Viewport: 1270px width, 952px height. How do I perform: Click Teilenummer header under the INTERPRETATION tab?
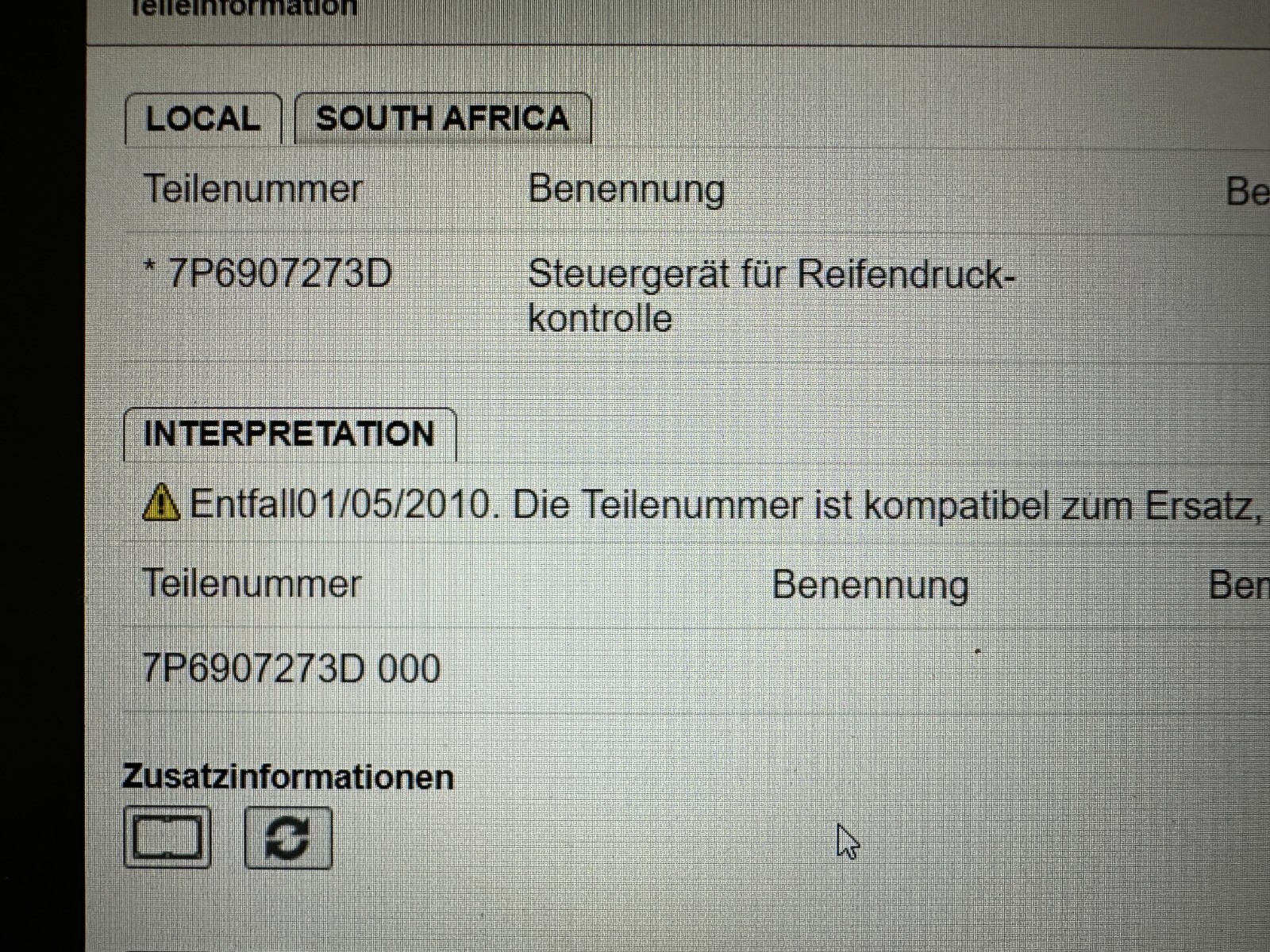(x=252, y=585)
